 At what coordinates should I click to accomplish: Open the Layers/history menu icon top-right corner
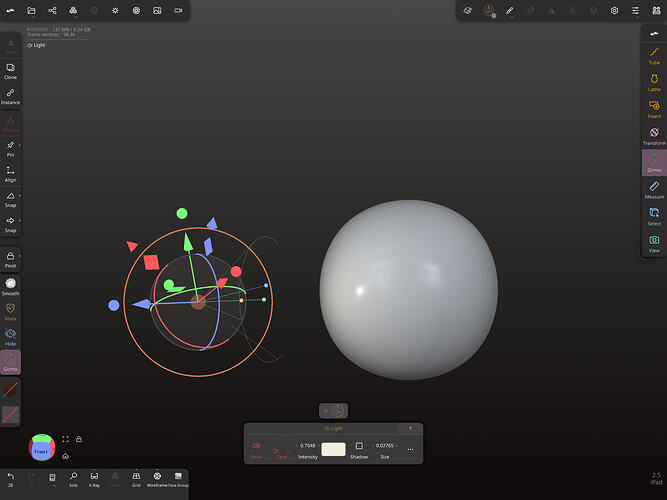[656, 11]
